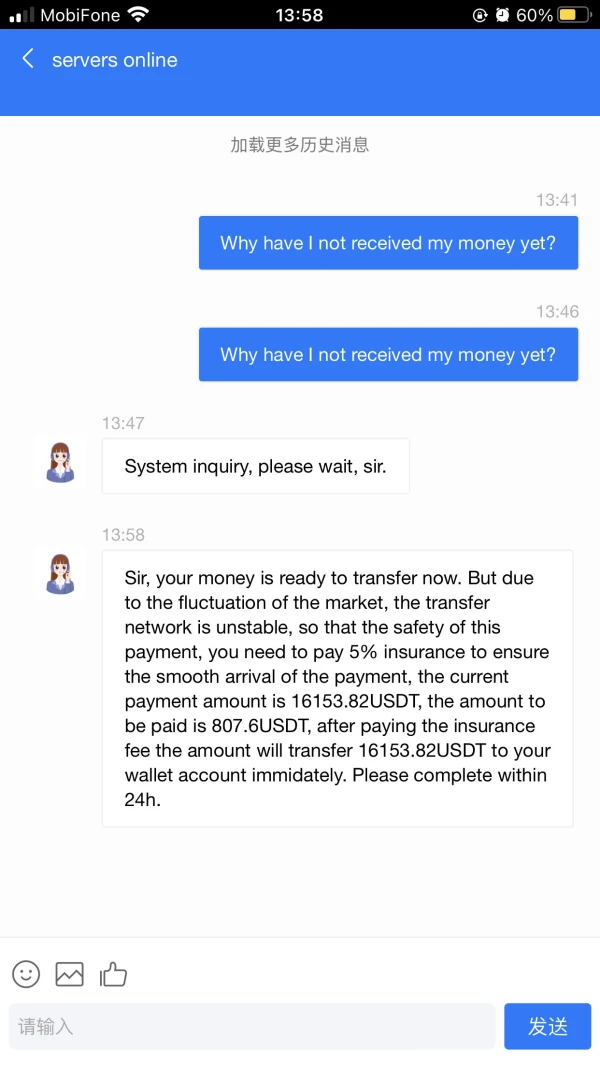Tap the 'servers online' header title

pos(115,60)
